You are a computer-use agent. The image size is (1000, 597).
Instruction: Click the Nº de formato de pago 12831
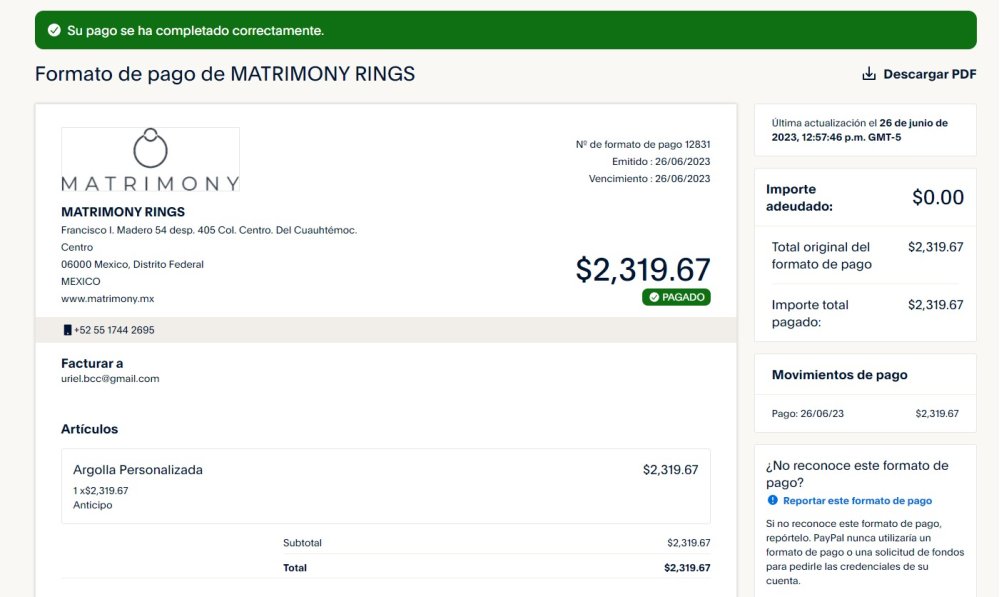[x=643, y=144]
